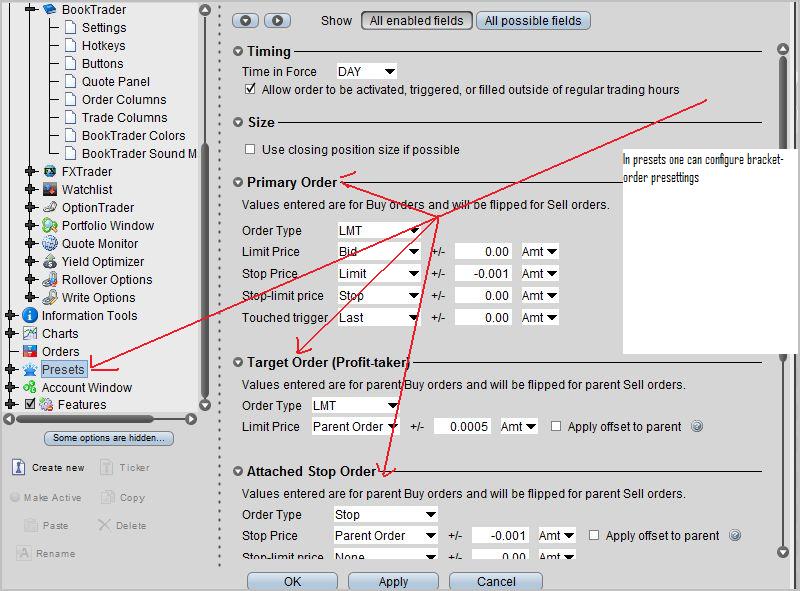This screenshot has height=591, width=800.
Task: Click the collapse-all down arrow button
Action: coord(245,20)
